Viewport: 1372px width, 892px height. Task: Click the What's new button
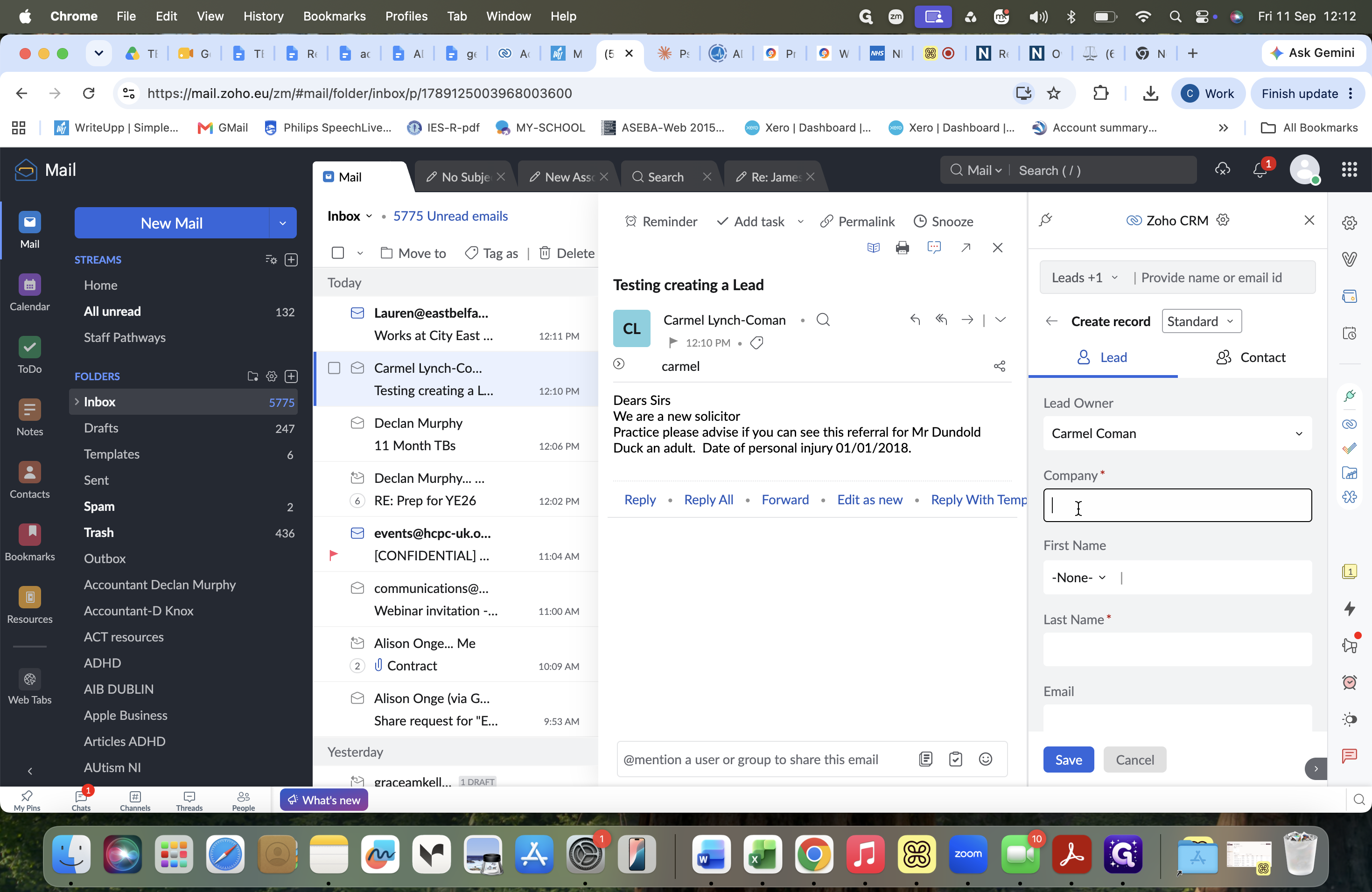tap(324, 800)
